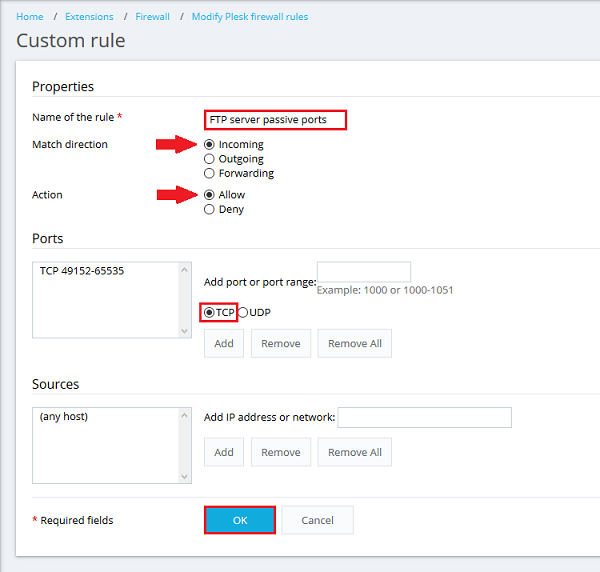Image resolution: width=600 pixels, height=572 pixels.
Task: Go to Home breadcrumb link
Action: [x=30, y=17]
